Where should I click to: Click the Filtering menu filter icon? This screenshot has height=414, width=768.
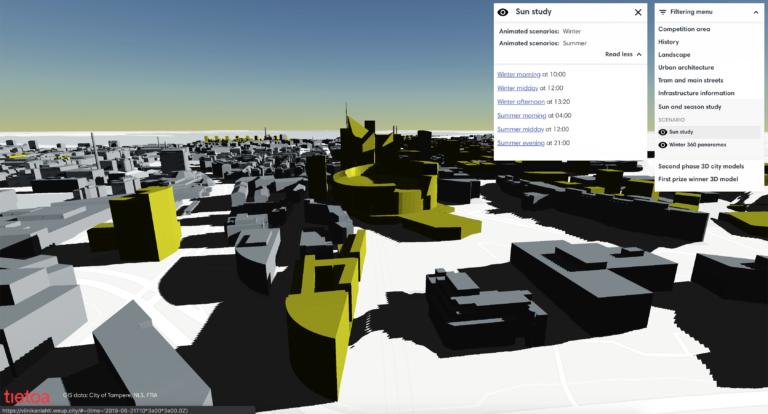[x=662, y=12]
